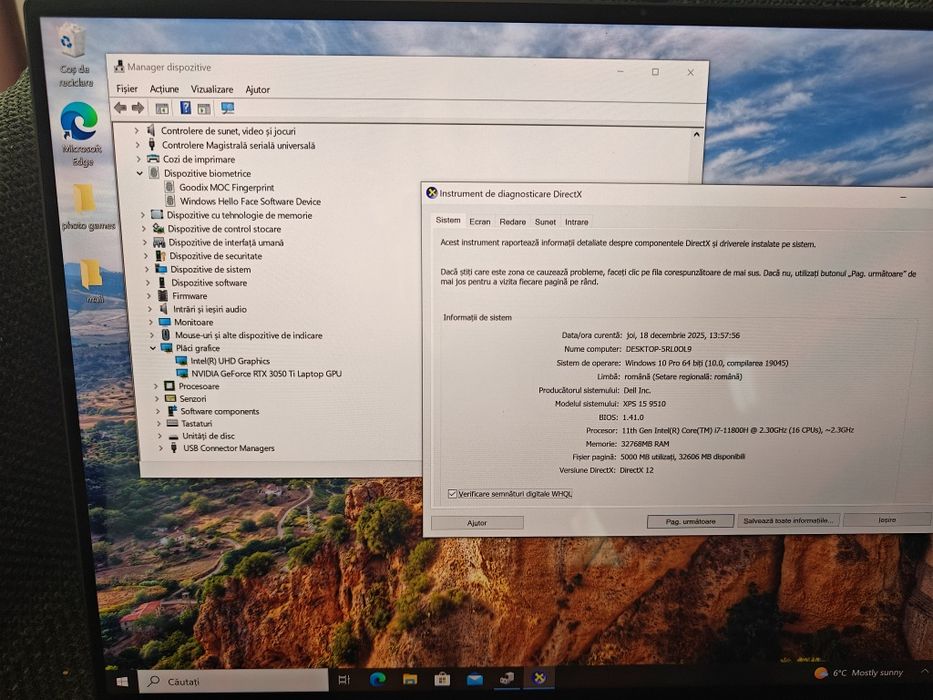
Task: Click the Back arrow in Device Manager toolbar
Action: tap(120, 108)
